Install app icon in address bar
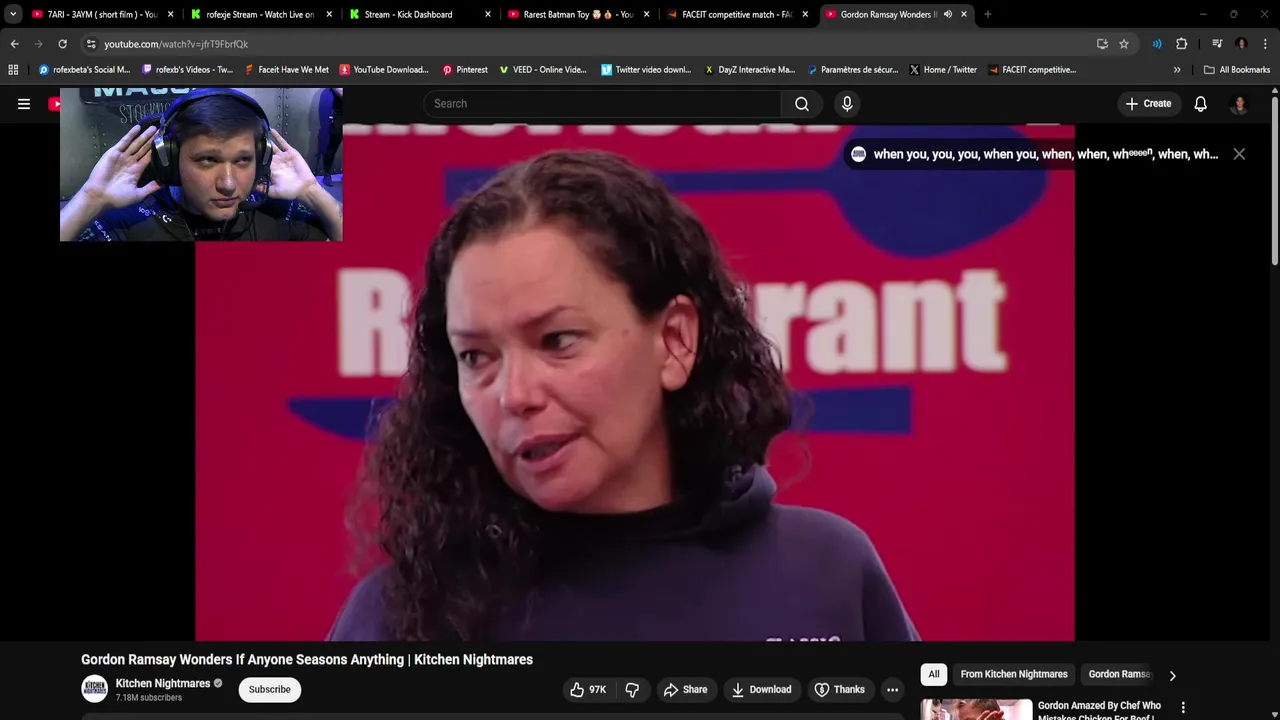The width and height of the screenshot is (1280, 720). tap(1102, 44)
